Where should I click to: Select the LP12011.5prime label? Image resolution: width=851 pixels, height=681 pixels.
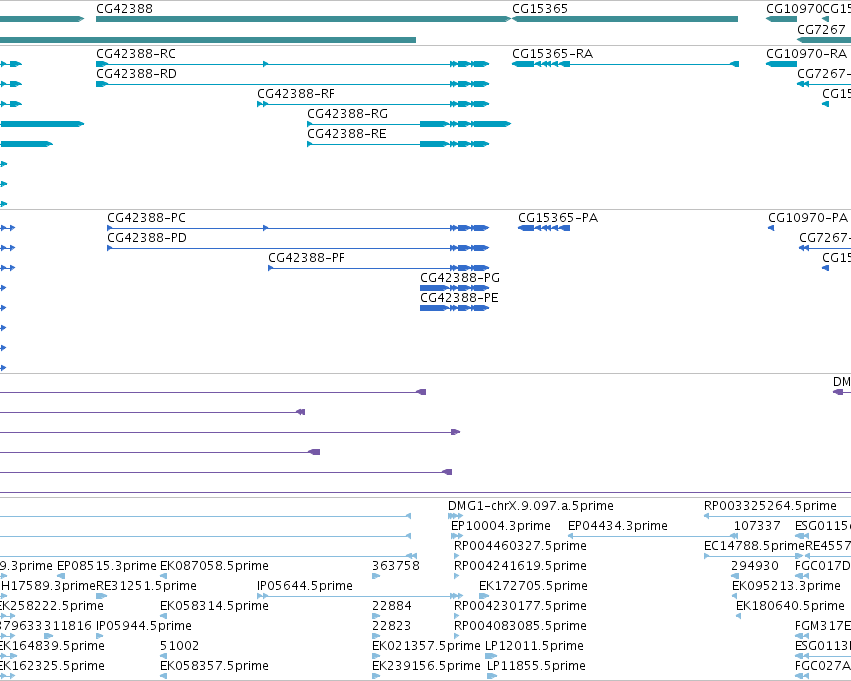point(535,647)
